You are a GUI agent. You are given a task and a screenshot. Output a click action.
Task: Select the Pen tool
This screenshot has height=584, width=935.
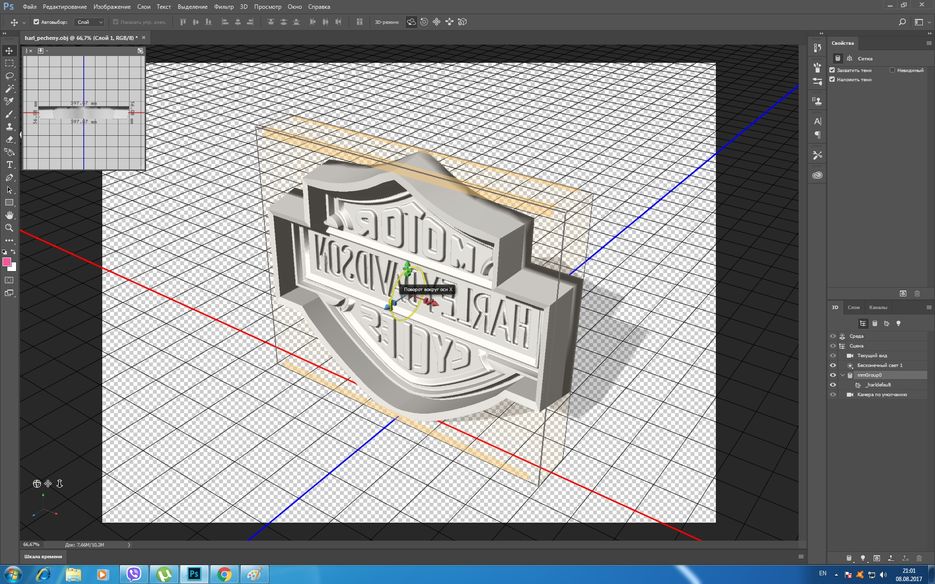coord(9,178)
